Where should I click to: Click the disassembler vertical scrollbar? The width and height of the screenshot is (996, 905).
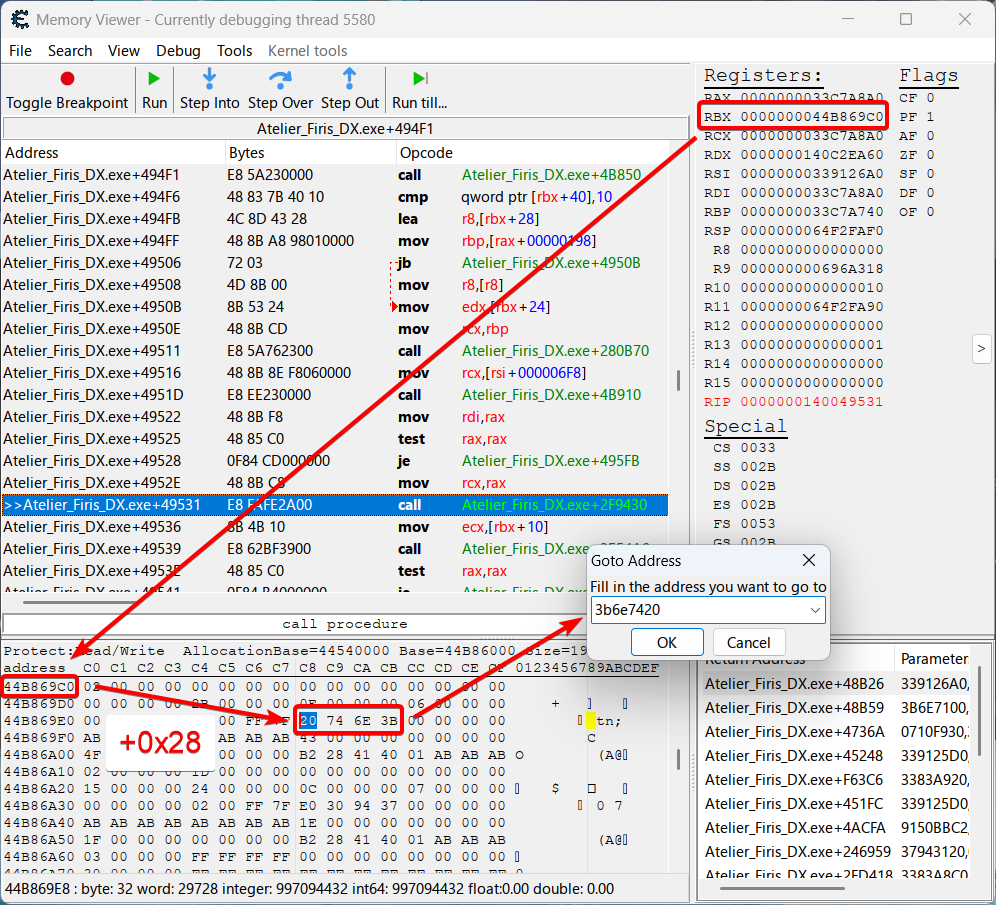680,381
